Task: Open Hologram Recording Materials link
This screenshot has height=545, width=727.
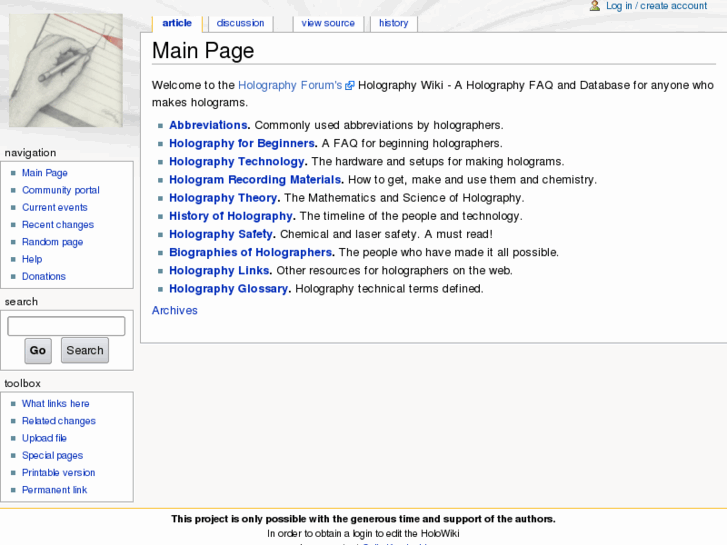Action: 255,180
